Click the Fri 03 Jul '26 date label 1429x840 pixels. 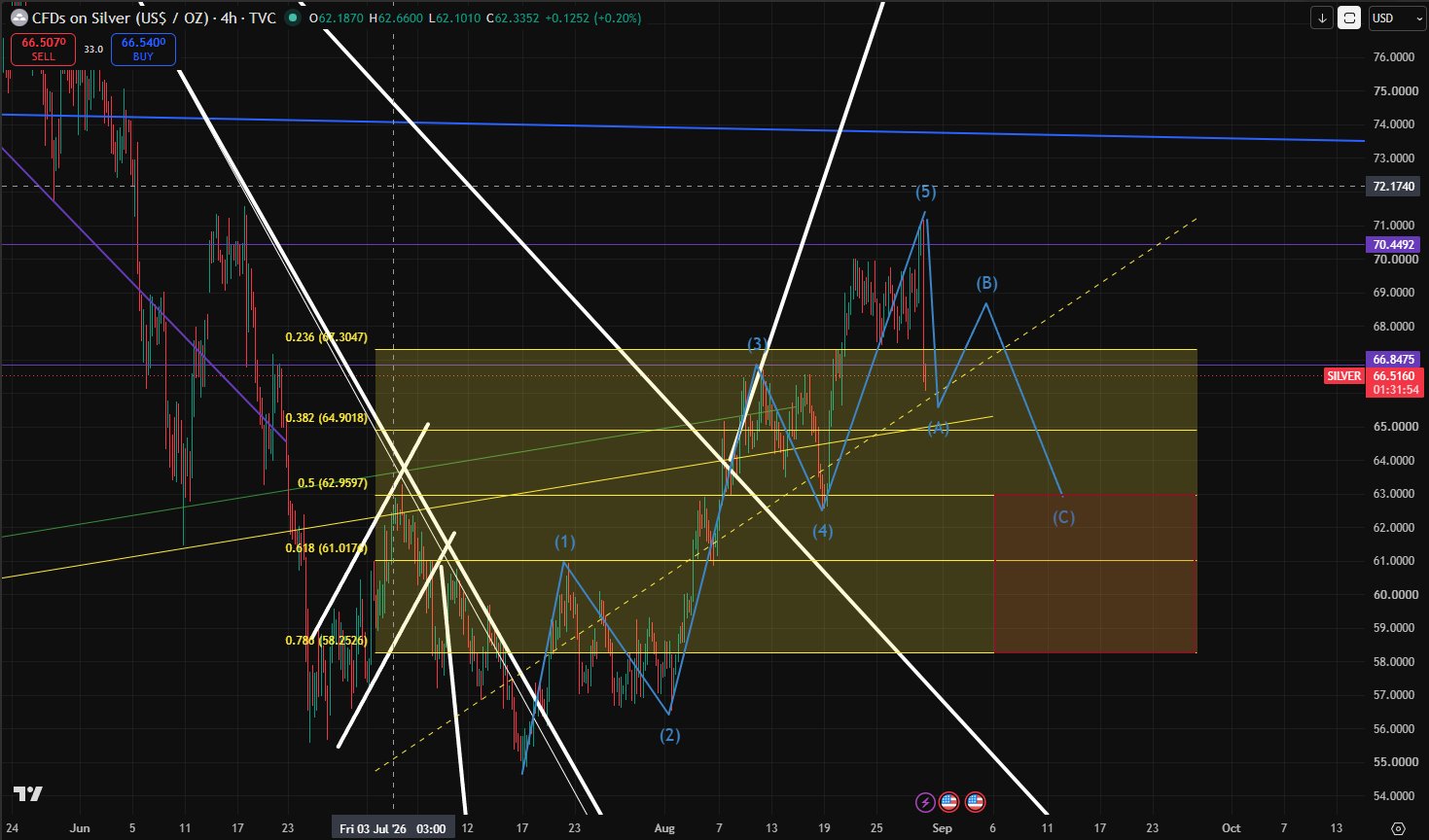point(393,828)
